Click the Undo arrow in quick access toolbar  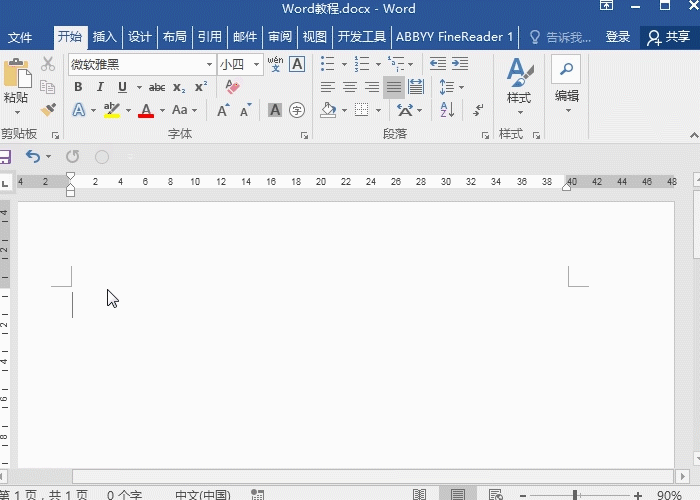point(33,156)
